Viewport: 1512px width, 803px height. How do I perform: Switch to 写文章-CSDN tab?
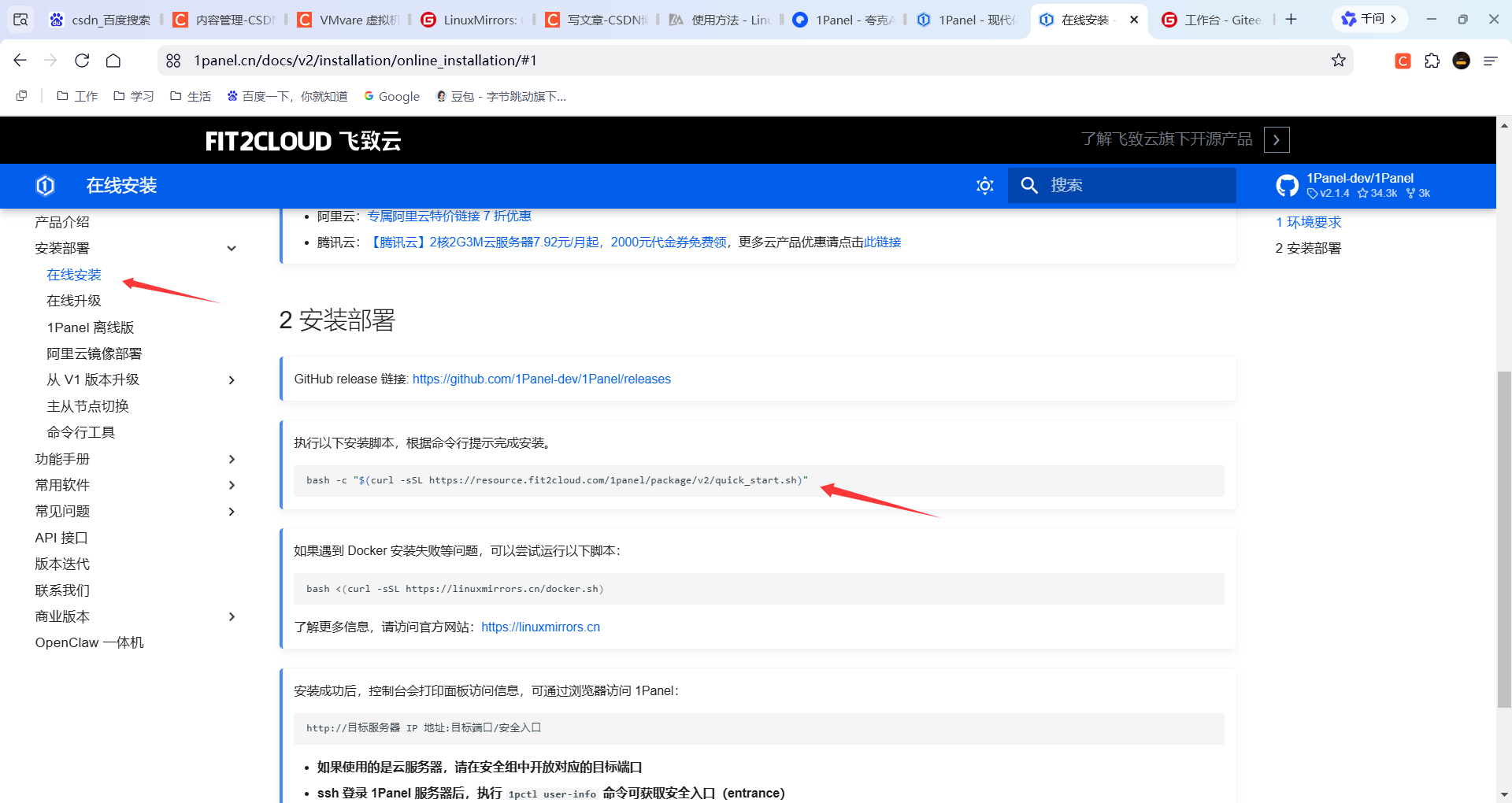pyautogui.click(x=595, y=20)
